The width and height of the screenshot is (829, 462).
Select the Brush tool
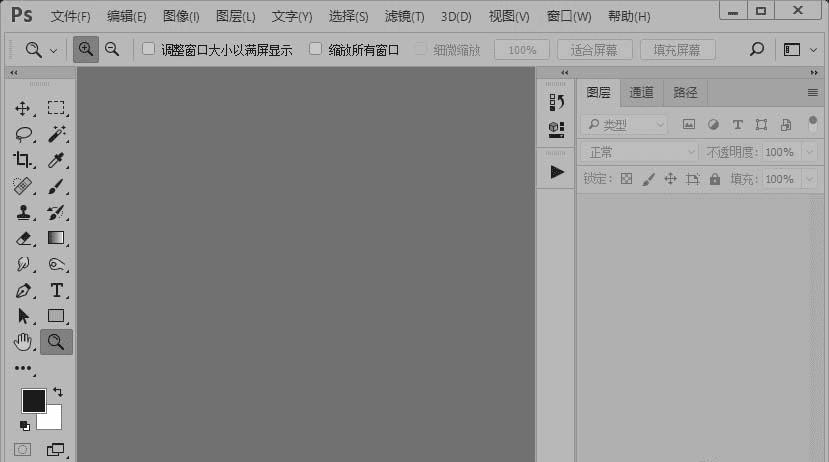56,186
